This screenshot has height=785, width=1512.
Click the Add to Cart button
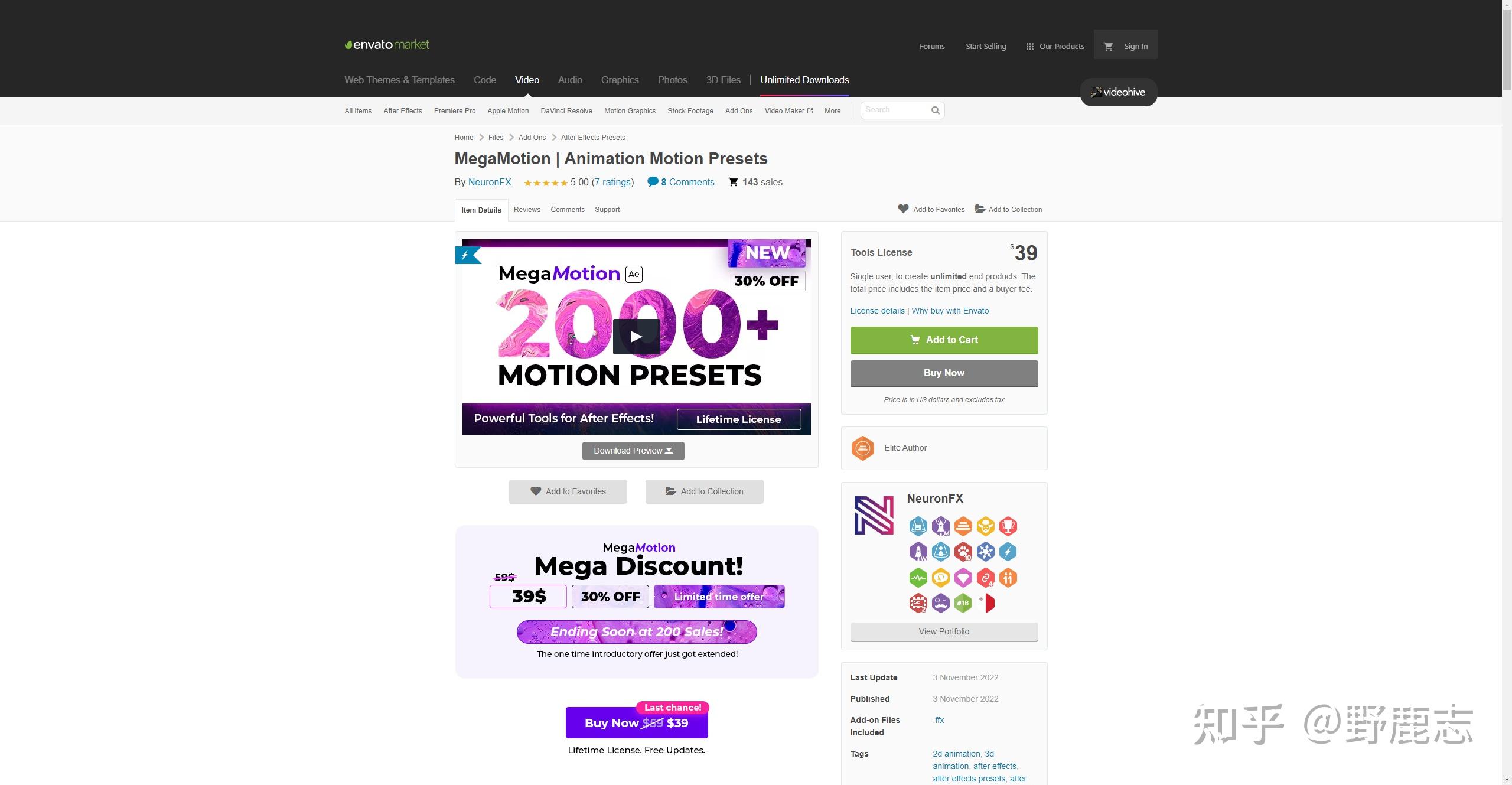(943, 339)
